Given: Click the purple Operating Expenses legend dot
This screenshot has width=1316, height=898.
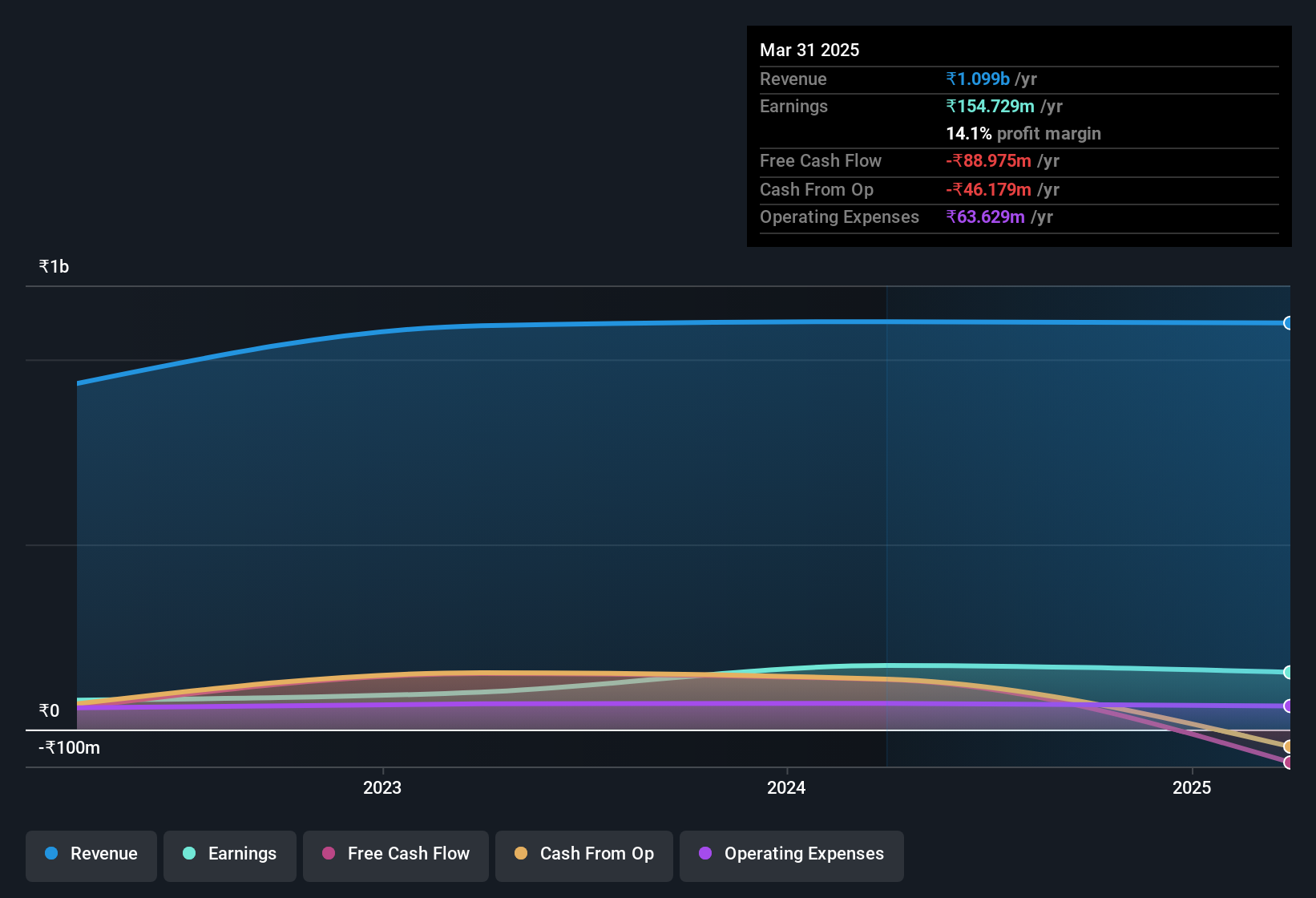Looking at the screenshot, I should 705,853.
